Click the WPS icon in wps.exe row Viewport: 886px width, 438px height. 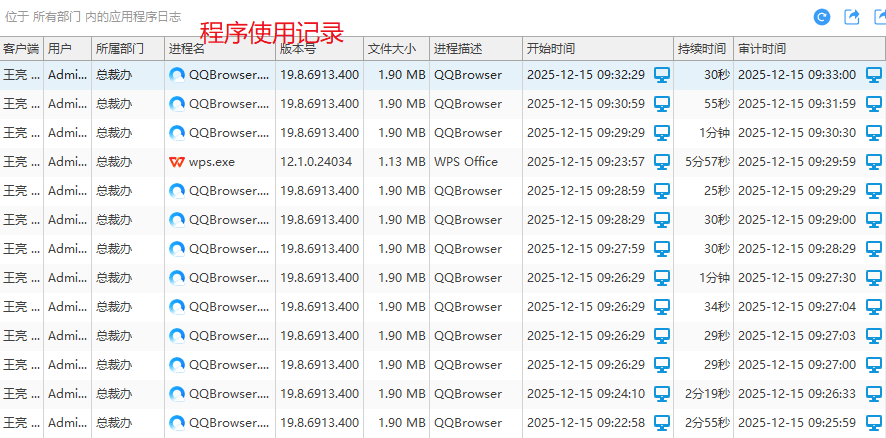177,162
